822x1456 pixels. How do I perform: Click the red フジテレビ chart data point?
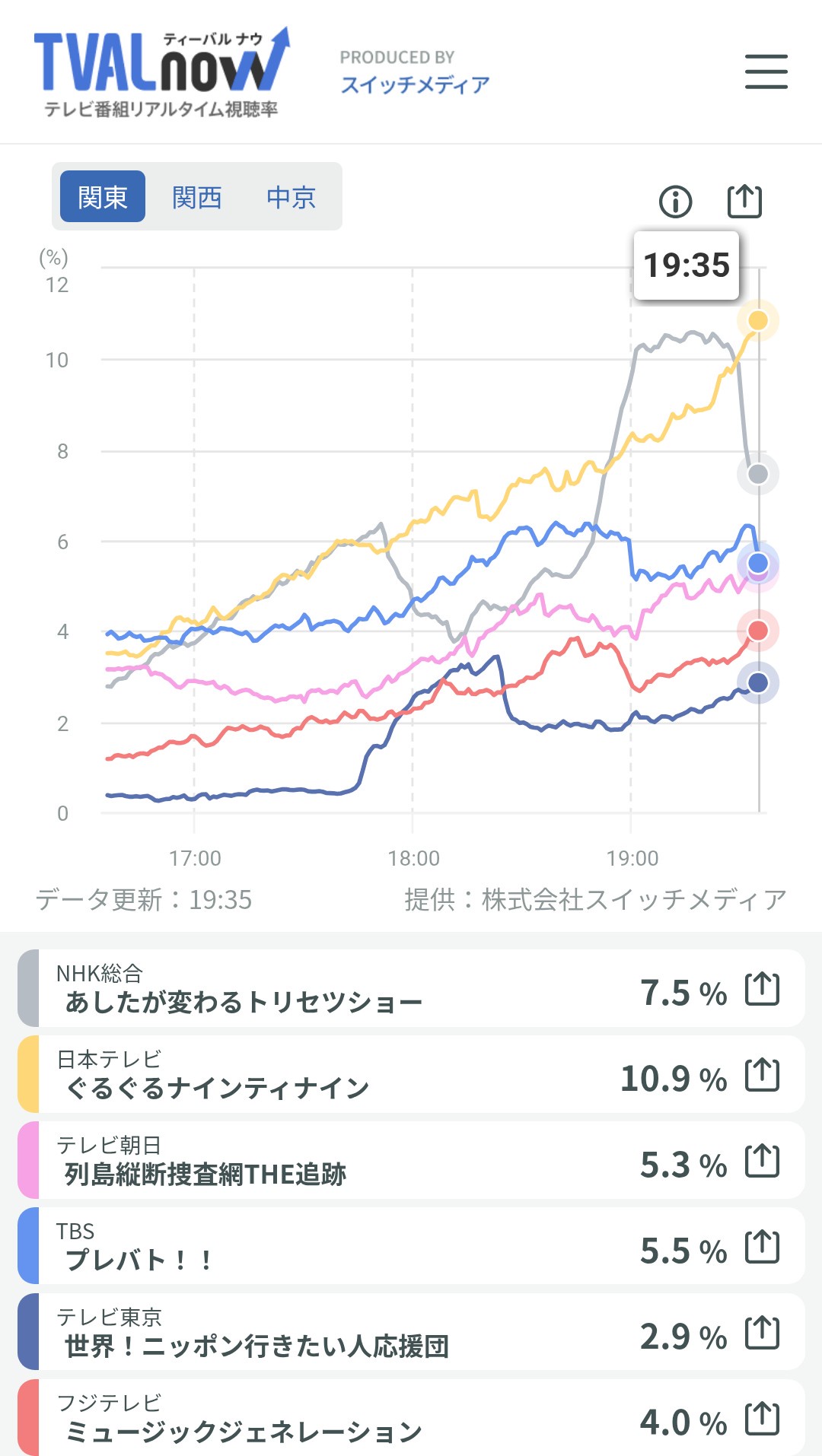click(x=758, y=631)
